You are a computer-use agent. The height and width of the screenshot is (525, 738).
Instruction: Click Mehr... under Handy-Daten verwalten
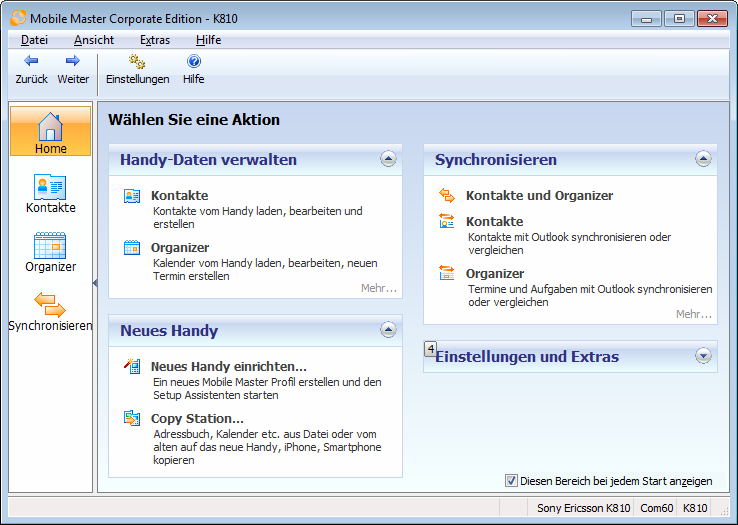tap(379, 288)
